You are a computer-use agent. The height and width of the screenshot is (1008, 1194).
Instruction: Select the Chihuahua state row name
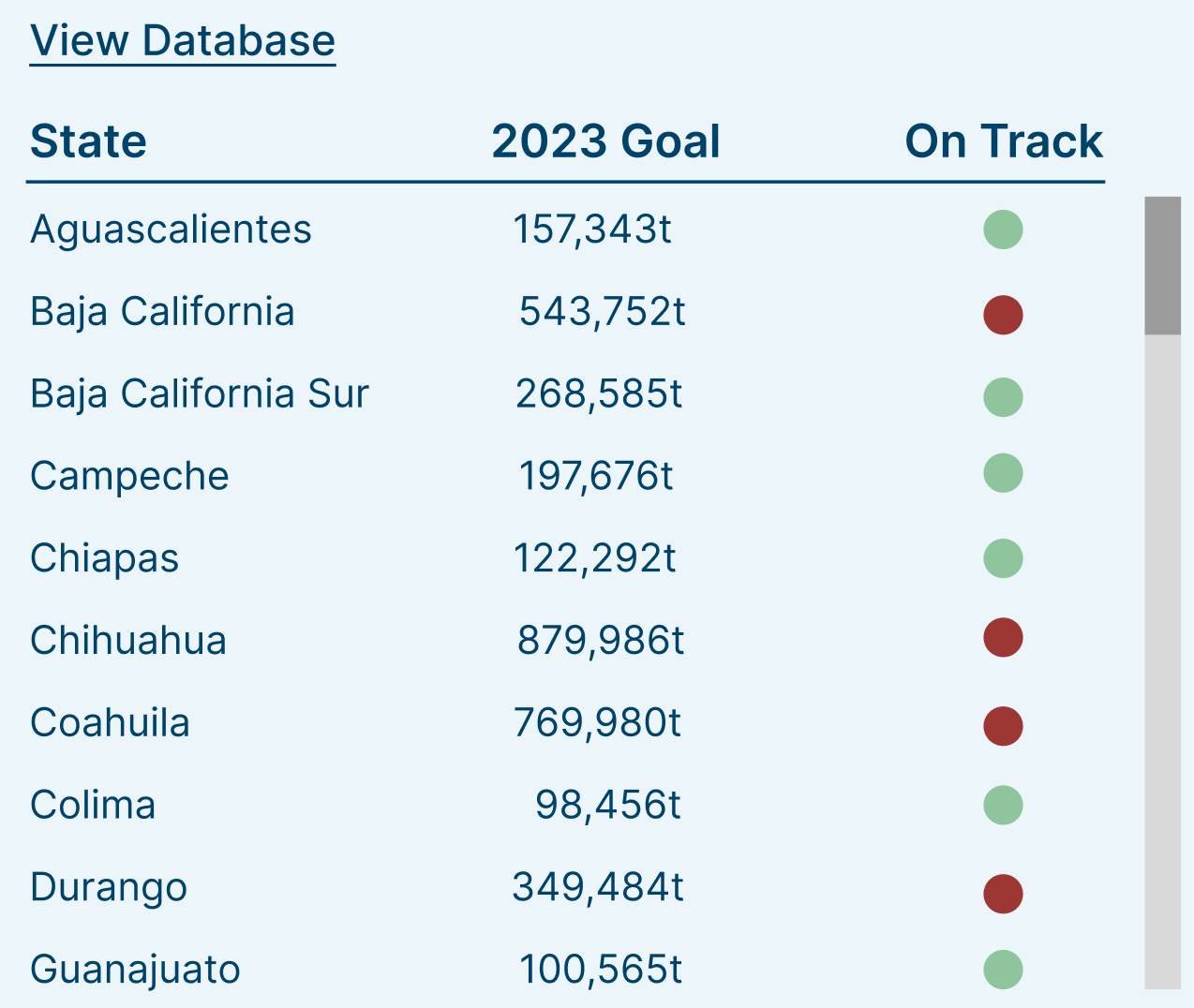pos(128,641)
